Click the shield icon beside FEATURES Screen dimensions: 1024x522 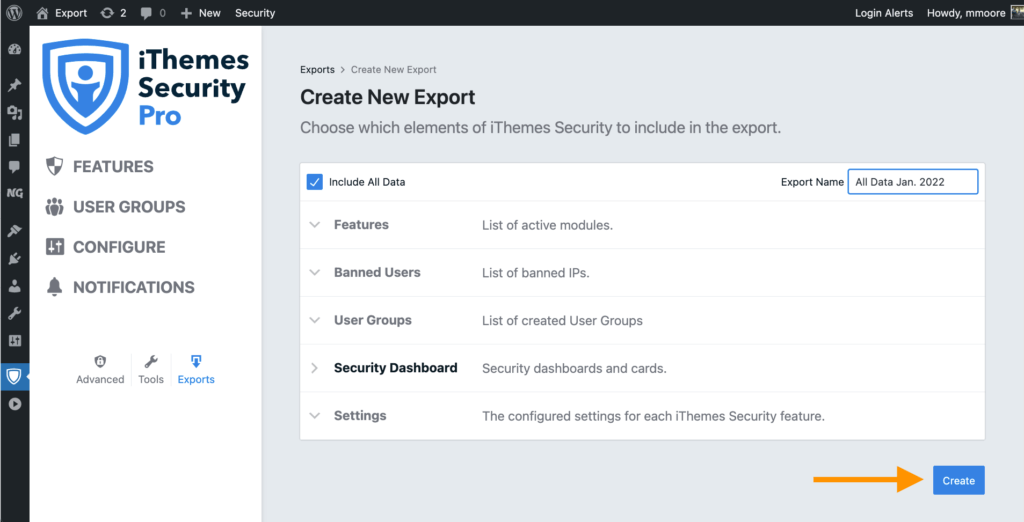55,166
